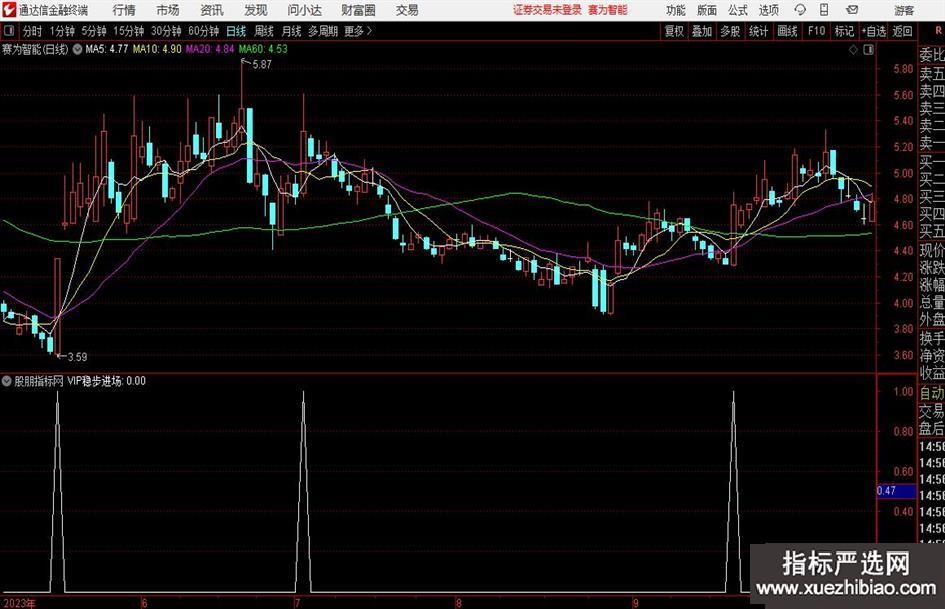945x609 pixels.
Task: Add stock via +自选 button
Action: 874,31
